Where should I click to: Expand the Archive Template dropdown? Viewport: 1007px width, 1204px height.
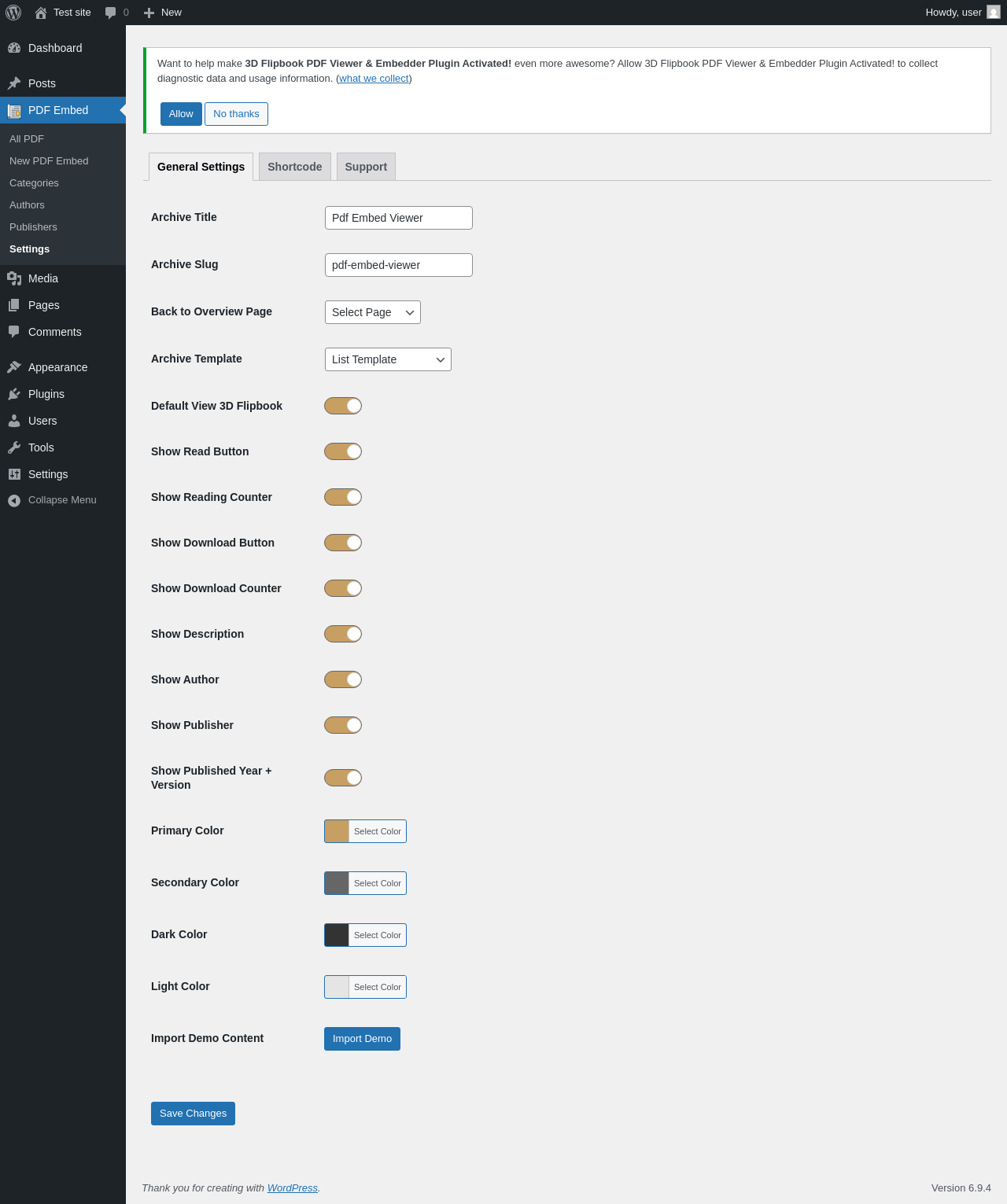click(388, 359)
